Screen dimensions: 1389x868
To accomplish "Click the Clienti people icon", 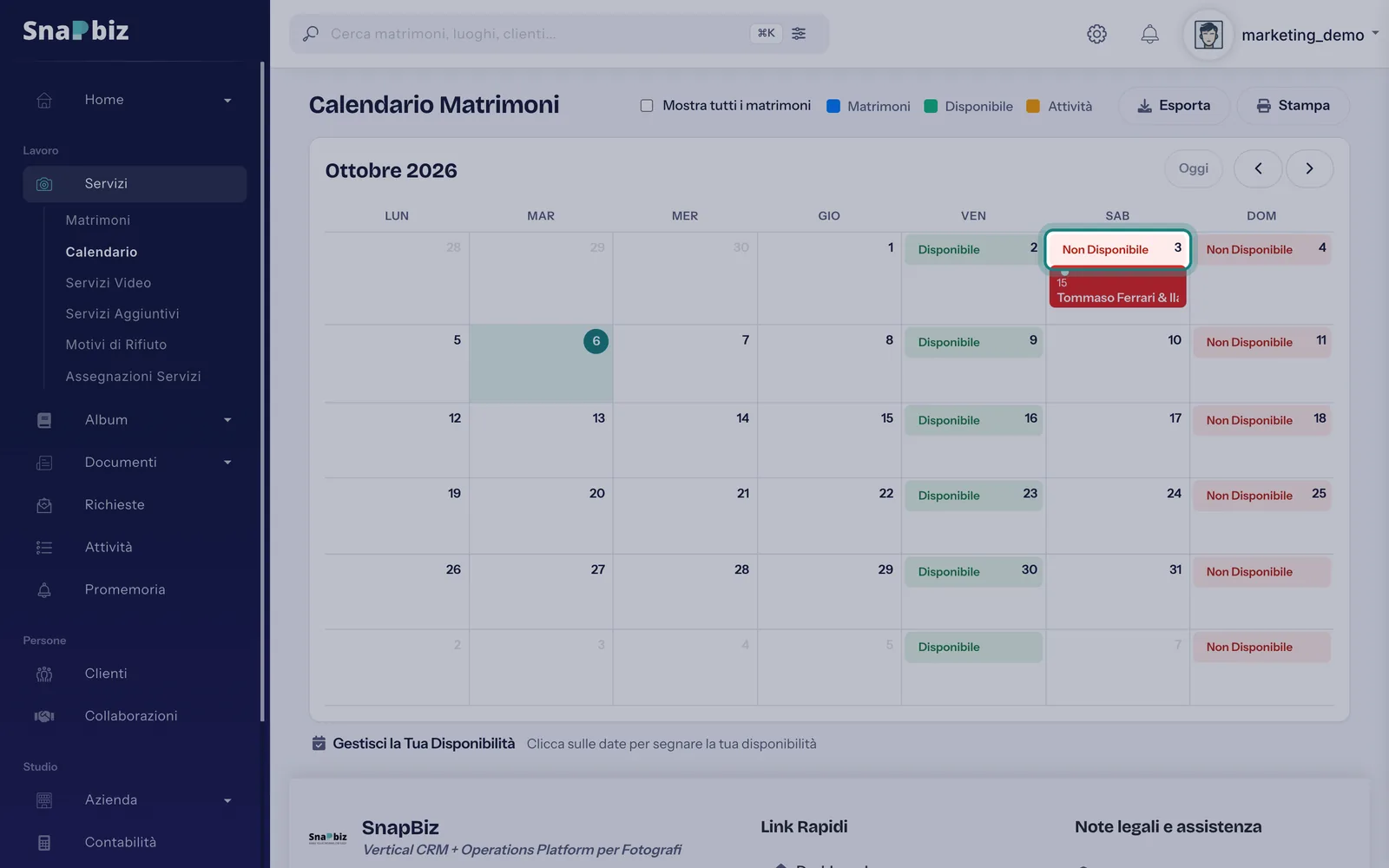I will coord(44,674).
